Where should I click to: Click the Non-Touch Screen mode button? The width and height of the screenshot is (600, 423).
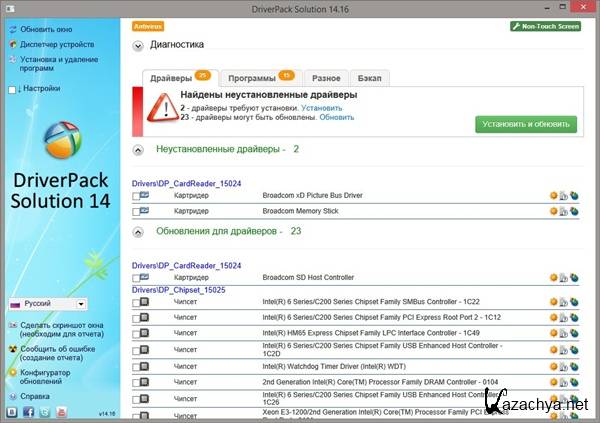(545, 26)
